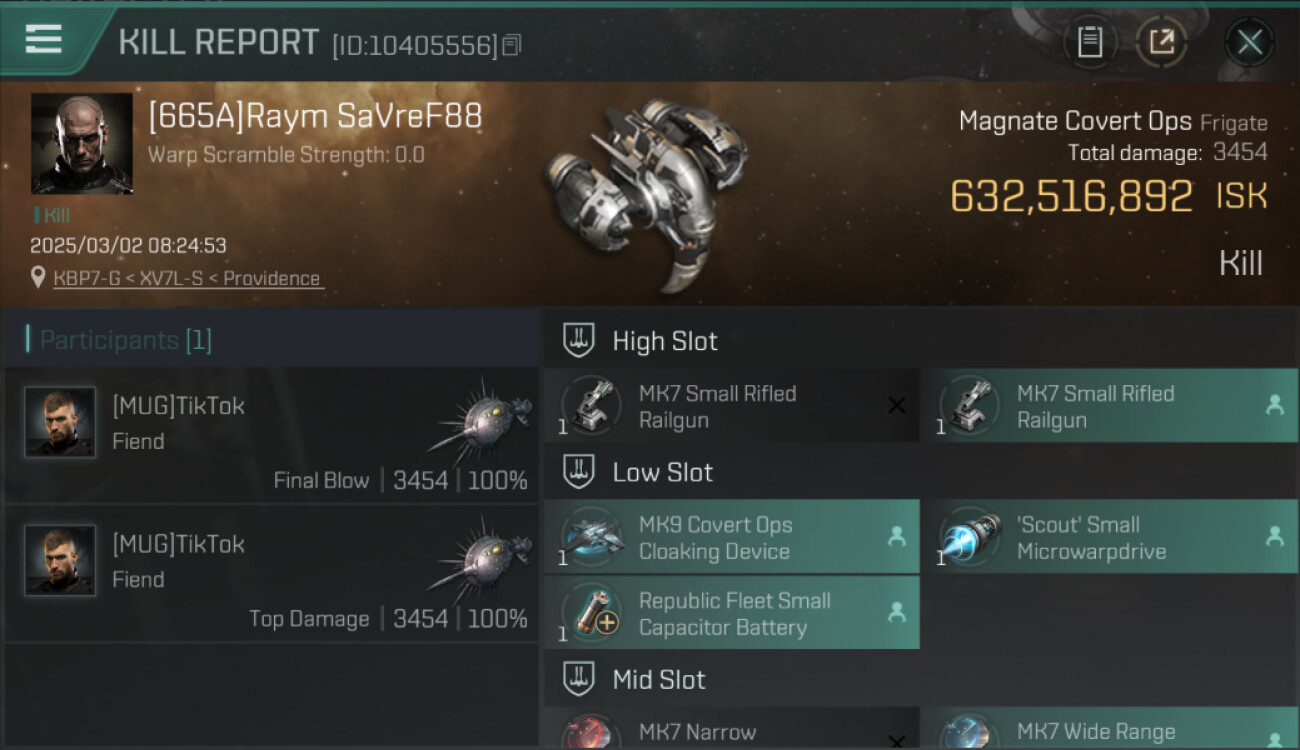
Task: Collapse the Low Slot section
Action: pos(579,472)
